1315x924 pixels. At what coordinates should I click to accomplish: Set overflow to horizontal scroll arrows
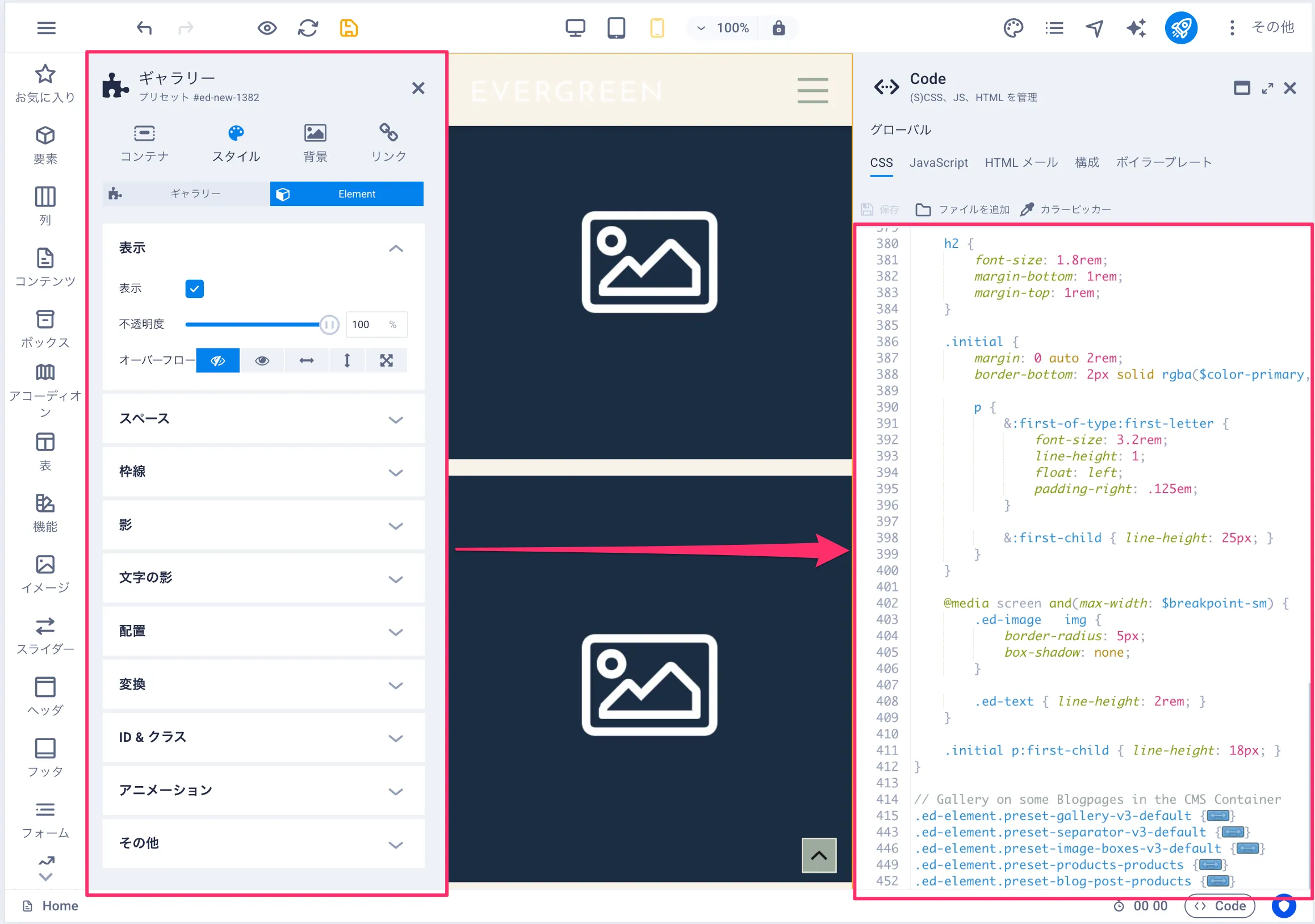[x=307, y=360]
